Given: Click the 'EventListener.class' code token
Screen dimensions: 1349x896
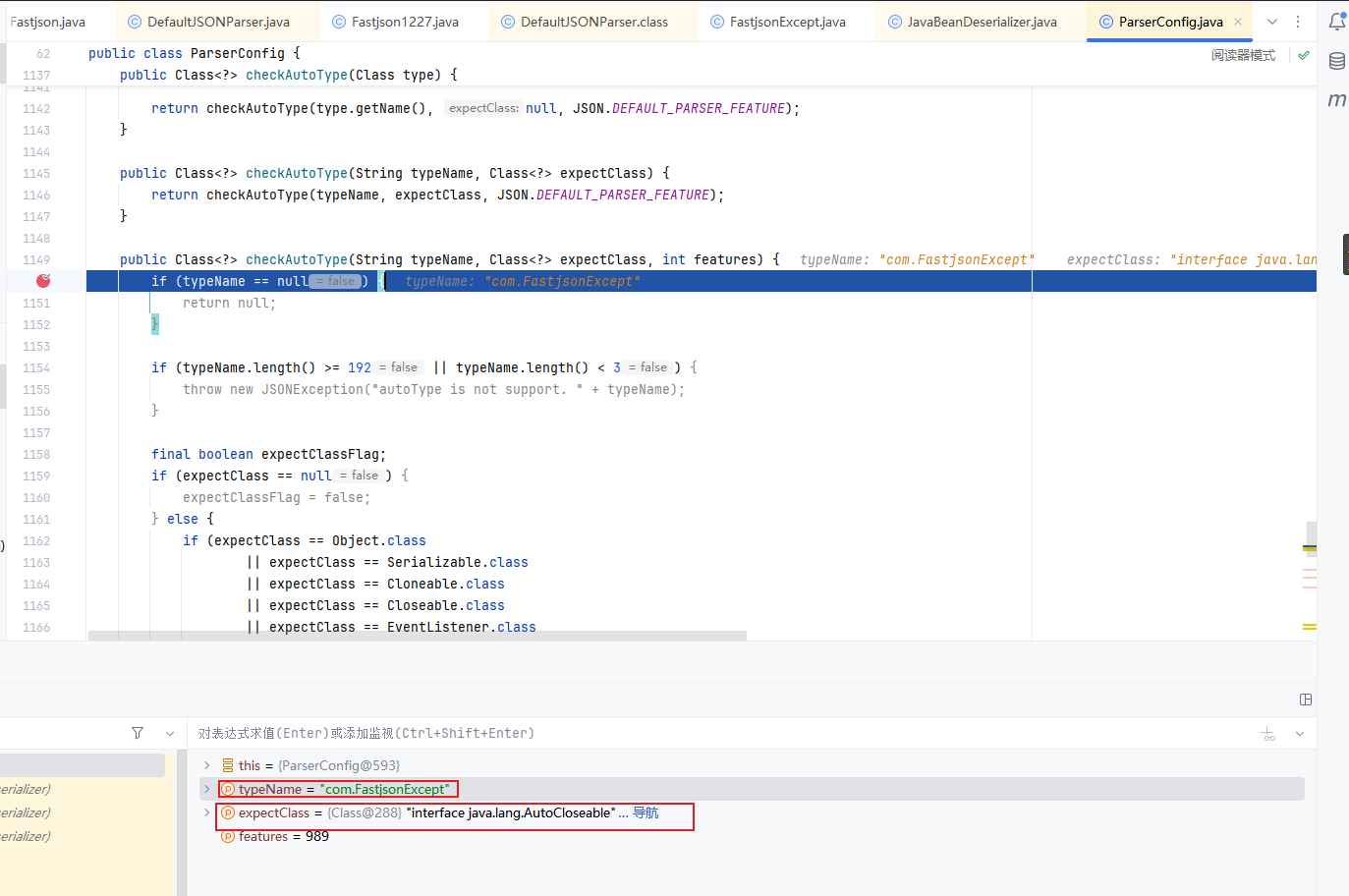Looking at the screenshot, I should [462, 627].
